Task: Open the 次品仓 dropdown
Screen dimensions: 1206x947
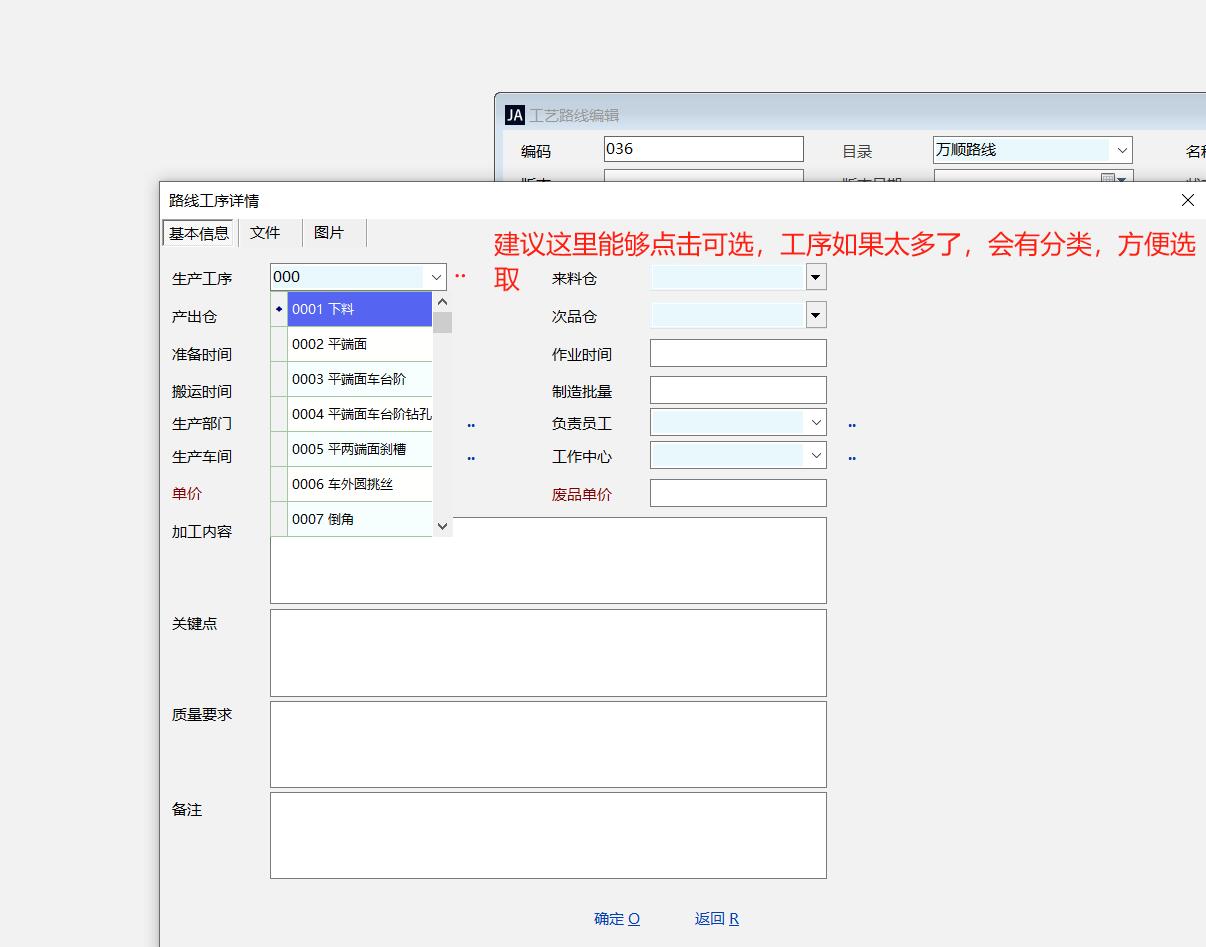Action: pos(816,315)
